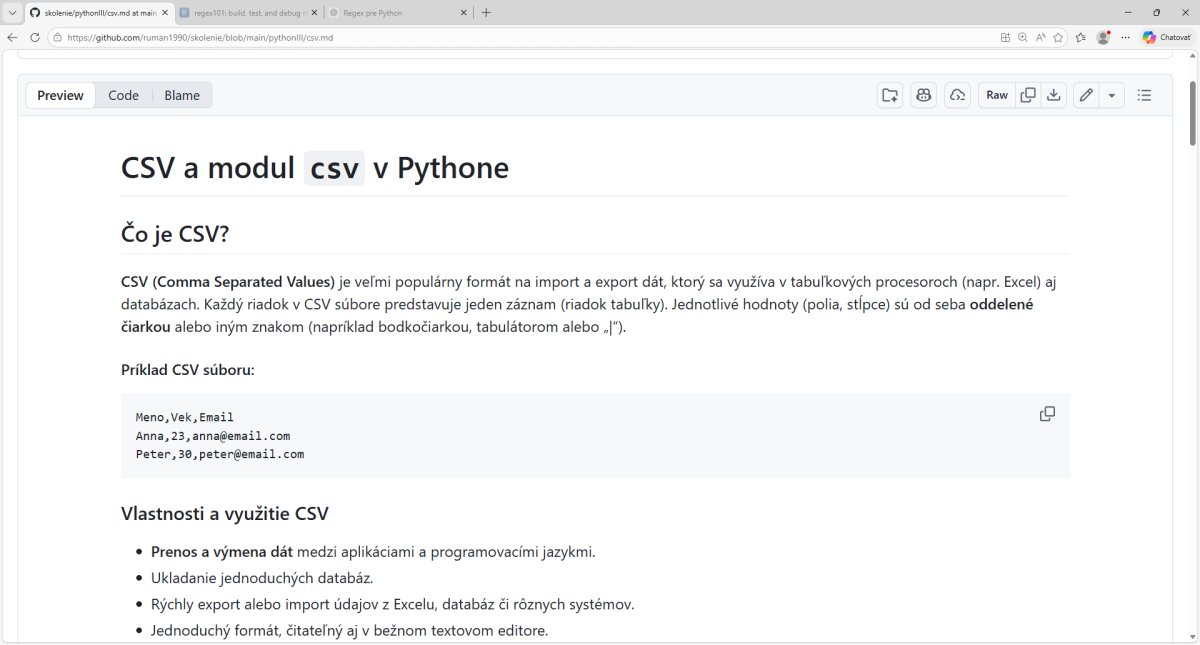Open browser settings and more menu
The image size is (1200, 645).
coord(1126,37)
